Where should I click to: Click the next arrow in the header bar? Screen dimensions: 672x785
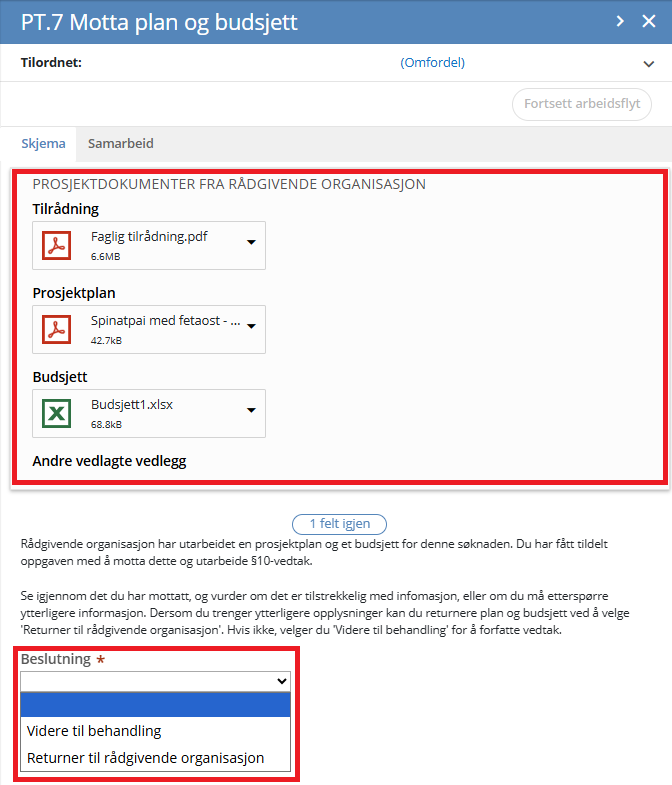tap(620, 21)
